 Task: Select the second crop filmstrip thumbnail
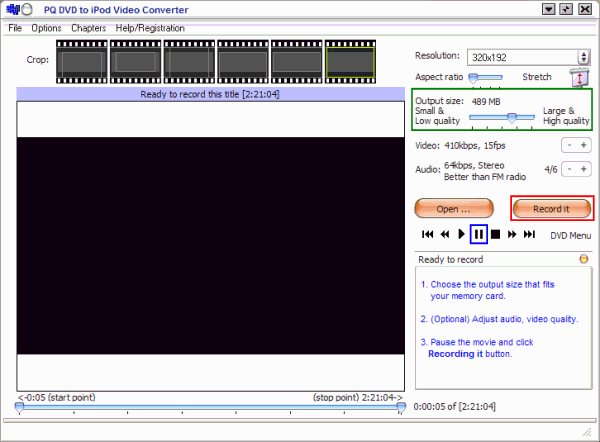135,62
